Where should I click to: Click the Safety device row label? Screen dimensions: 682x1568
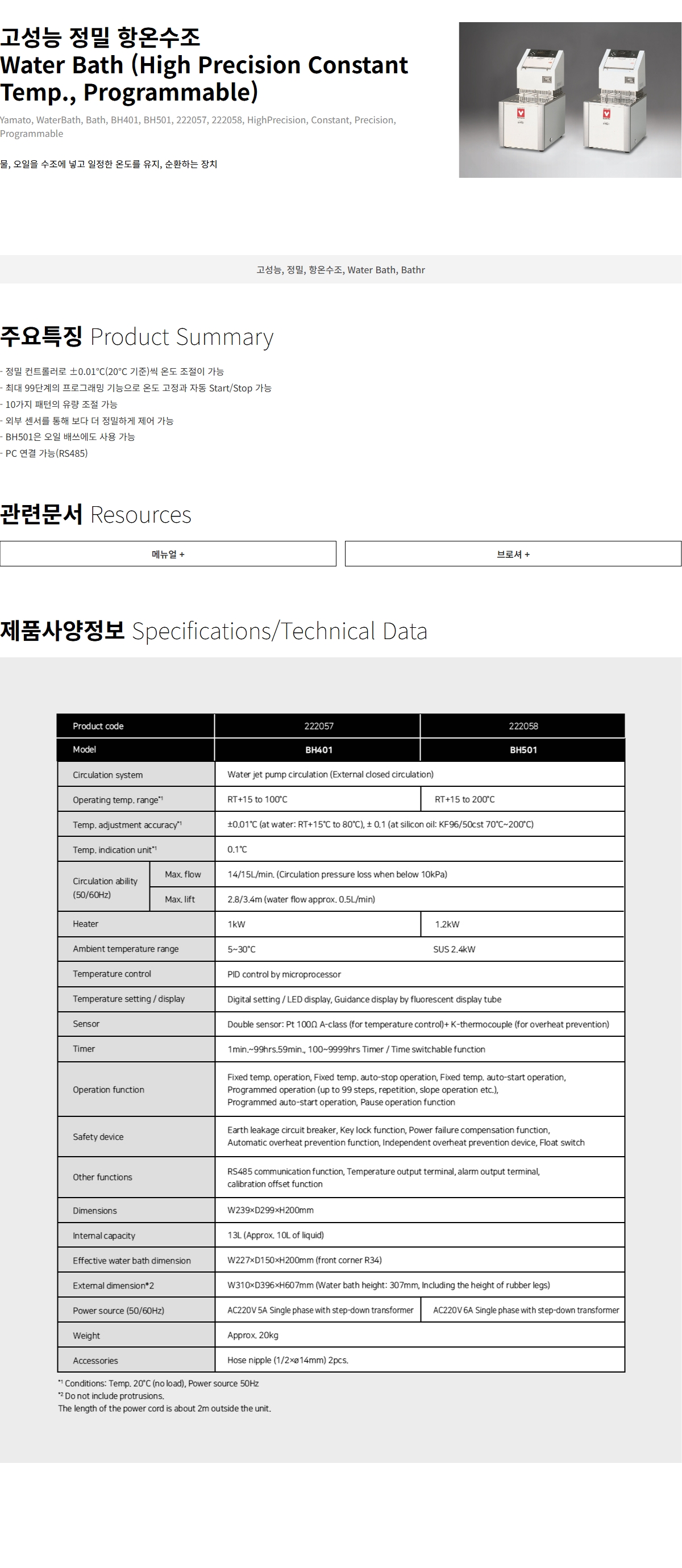98,1136
